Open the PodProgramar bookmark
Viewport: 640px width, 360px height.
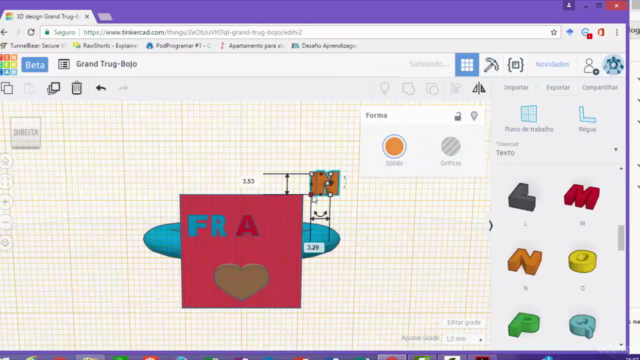coord(178,46)
